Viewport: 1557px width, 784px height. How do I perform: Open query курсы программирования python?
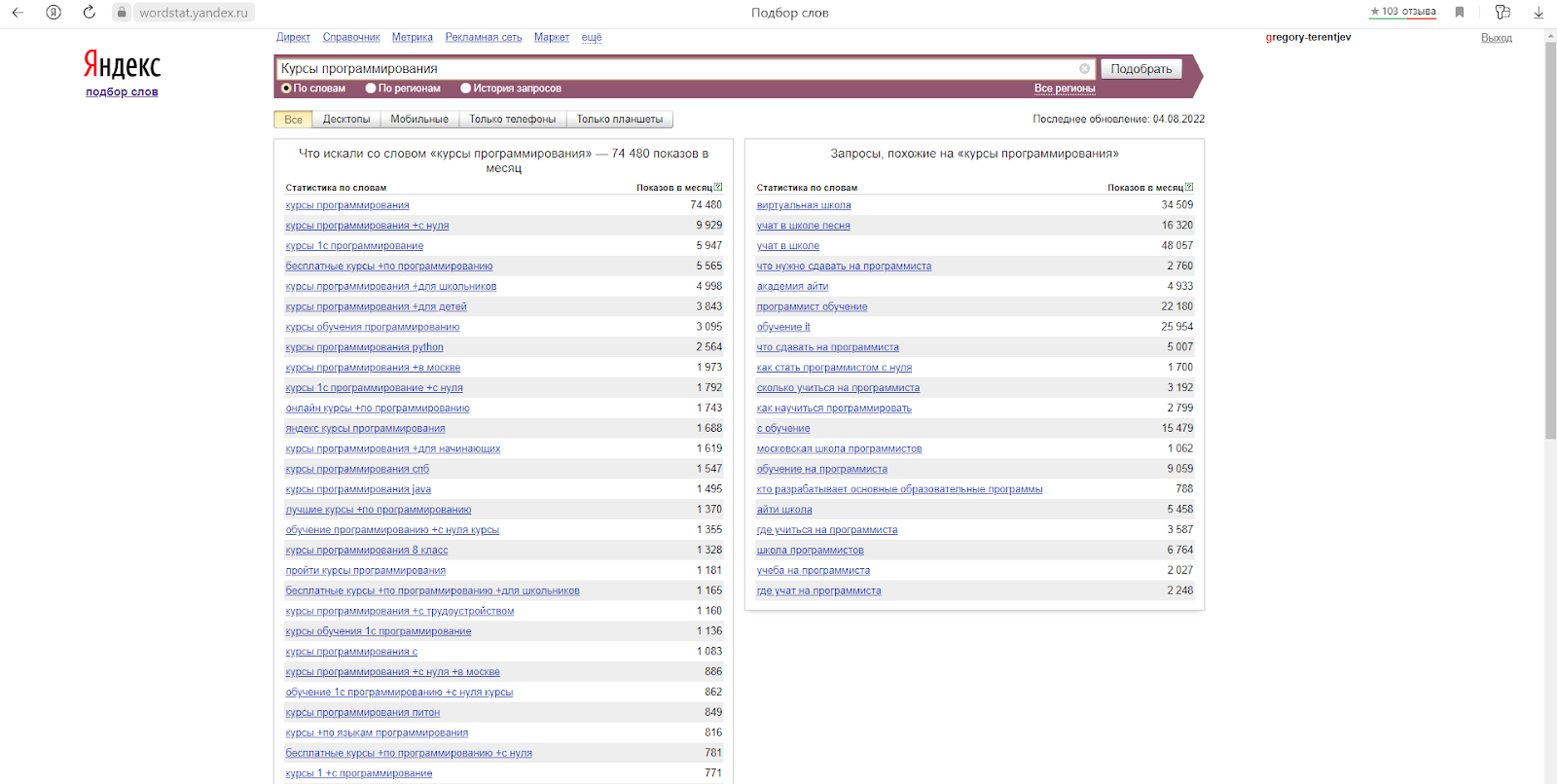pos(364,347)
